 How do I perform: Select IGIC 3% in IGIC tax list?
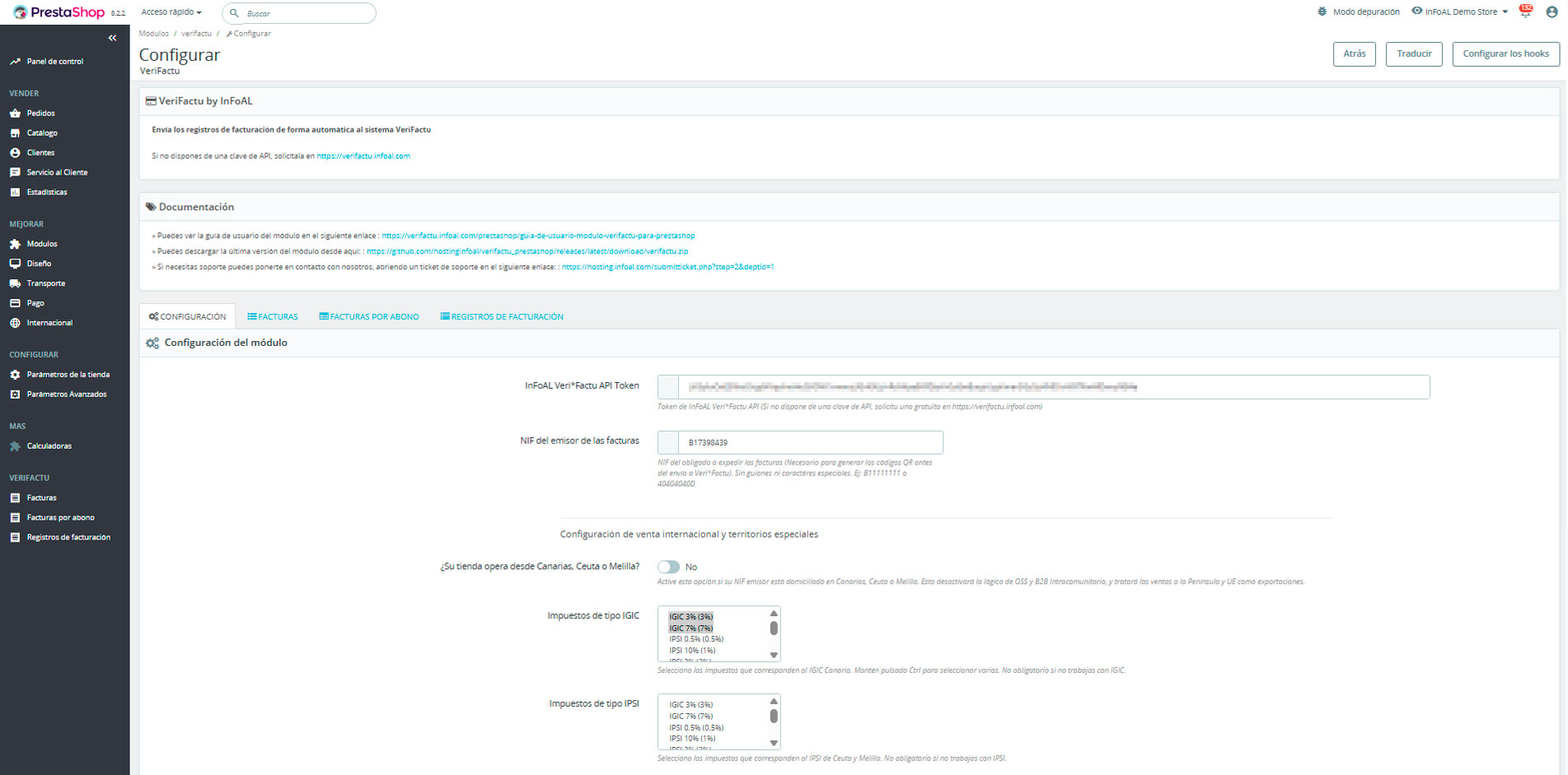(x=690, y=617)
